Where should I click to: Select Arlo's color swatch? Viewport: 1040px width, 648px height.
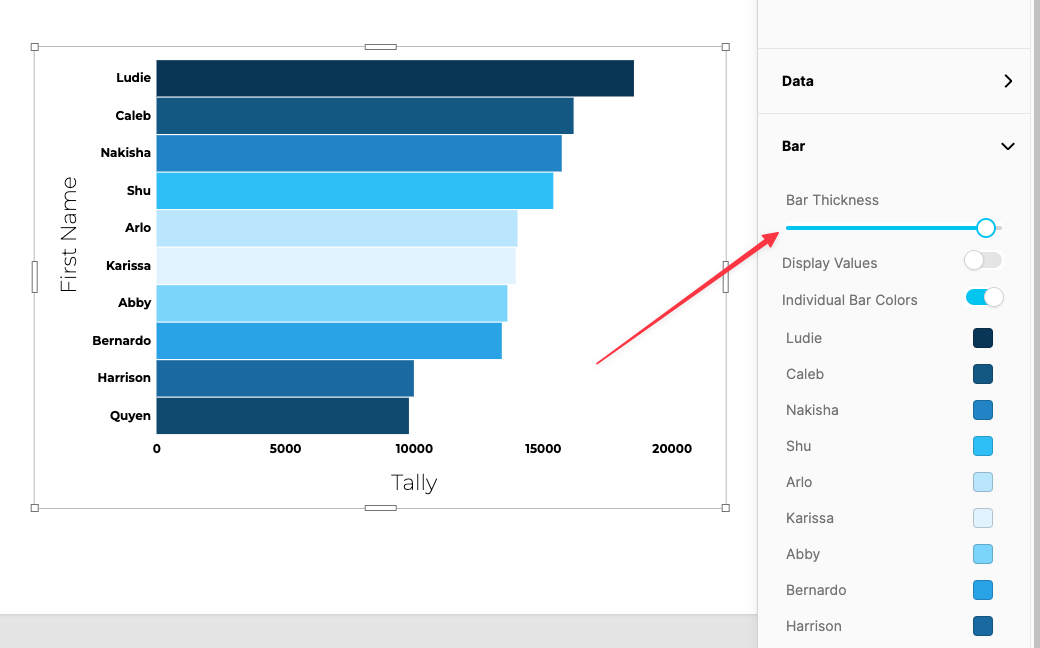point(982,482)
